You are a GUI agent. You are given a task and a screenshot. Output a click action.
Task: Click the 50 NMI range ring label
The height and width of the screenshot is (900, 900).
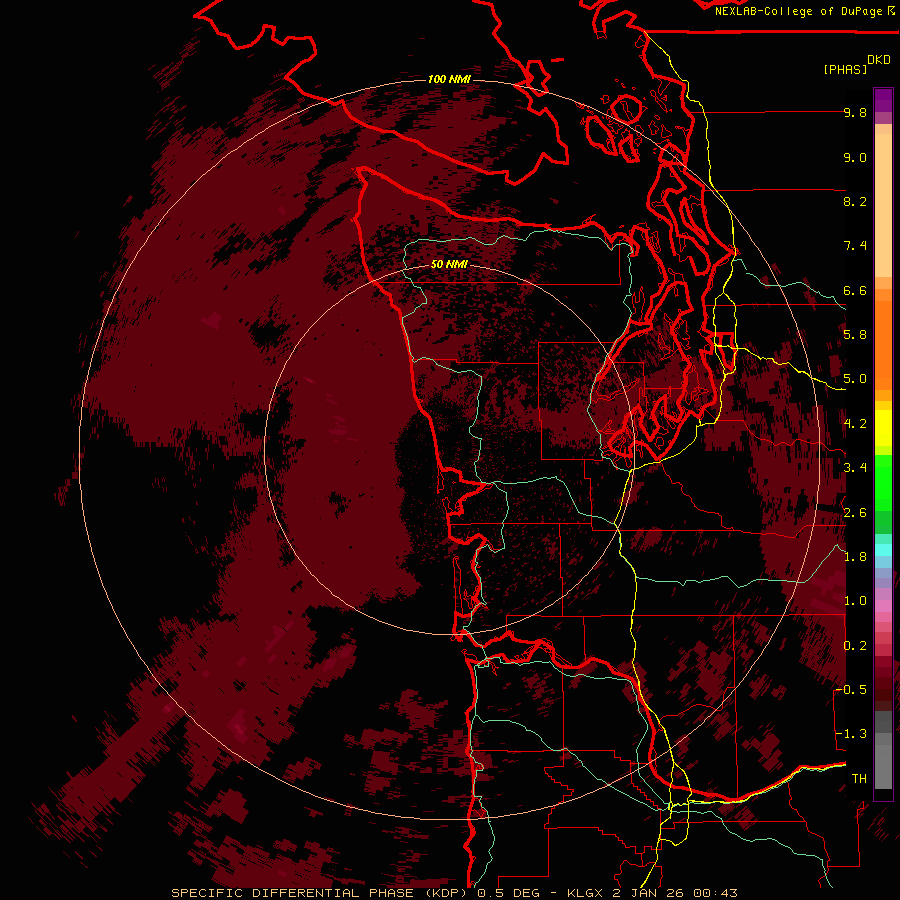click(x=449, y=265)
